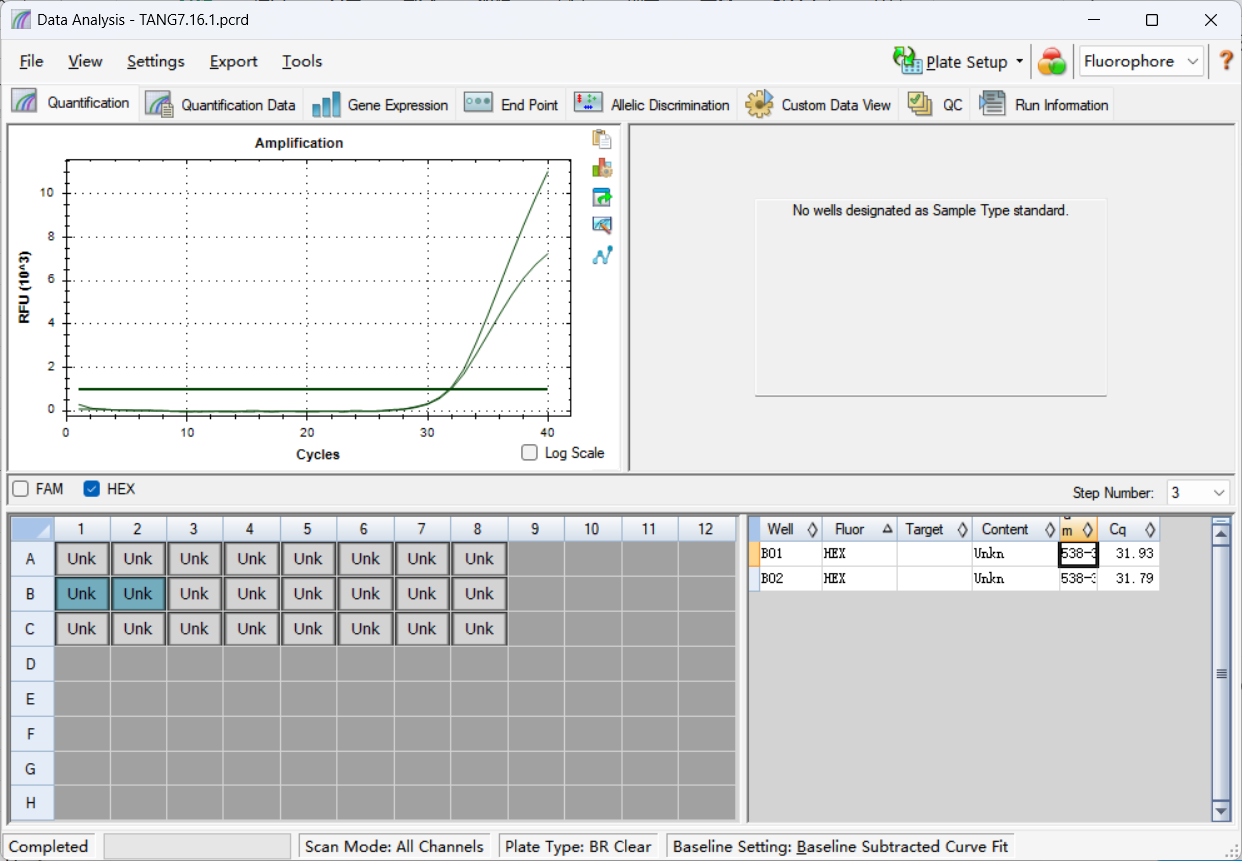
Task: Open the Export menu
Action: point(233,61)
